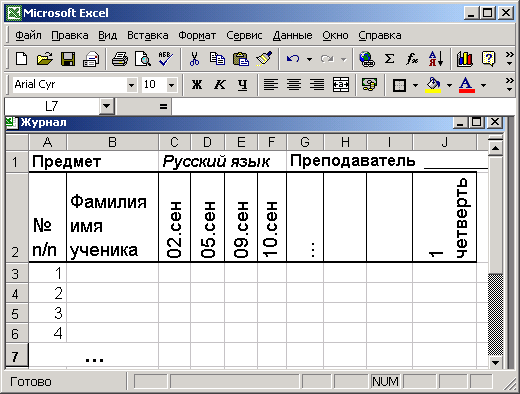Center text horizontally
Viewport: 520px width, 394px height.
pos(294,85)
